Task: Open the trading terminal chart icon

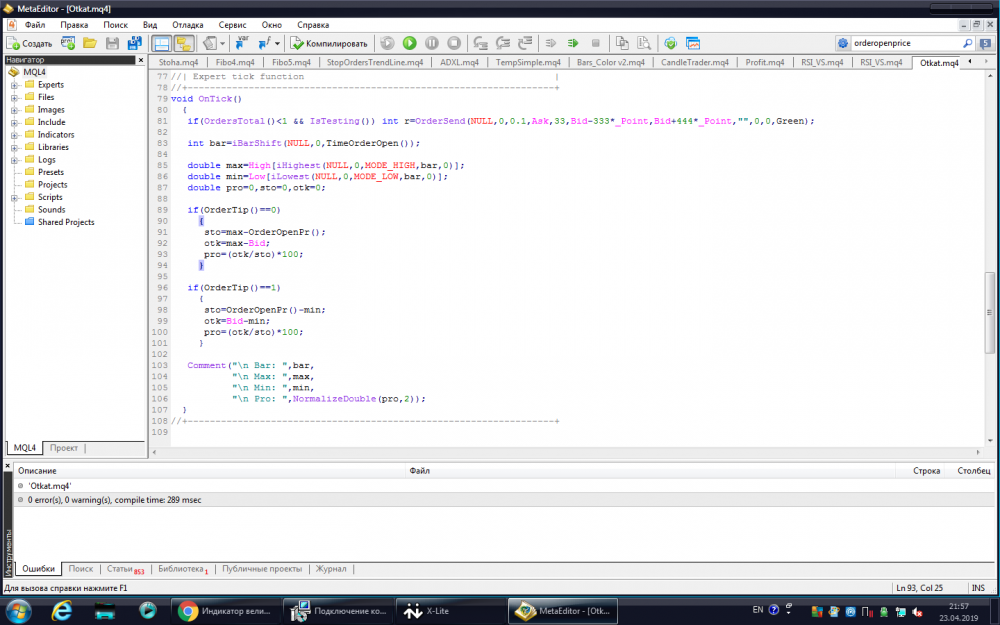Action: pos(693,43)
